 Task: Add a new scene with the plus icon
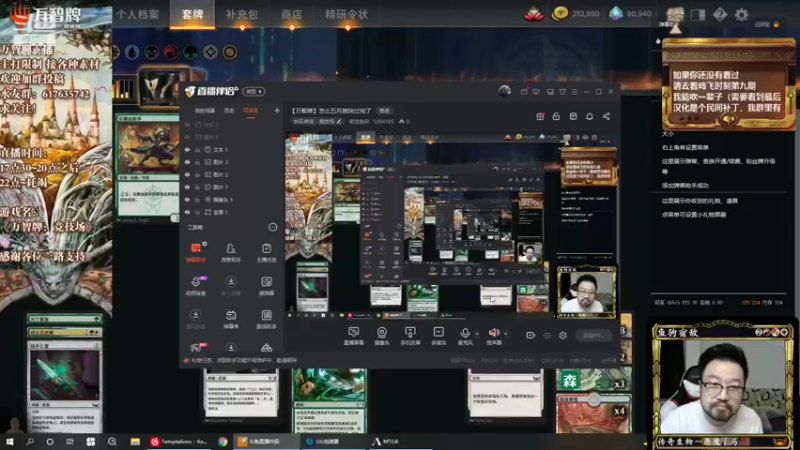(x=277, y=110)
